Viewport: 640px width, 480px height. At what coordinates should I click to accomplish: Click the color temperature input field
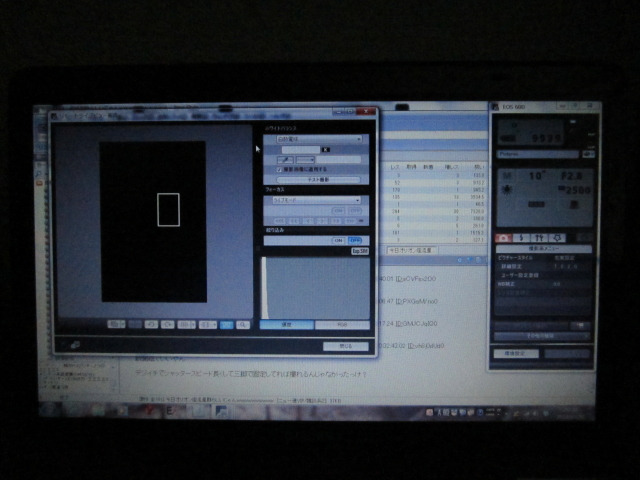(300, 150)
